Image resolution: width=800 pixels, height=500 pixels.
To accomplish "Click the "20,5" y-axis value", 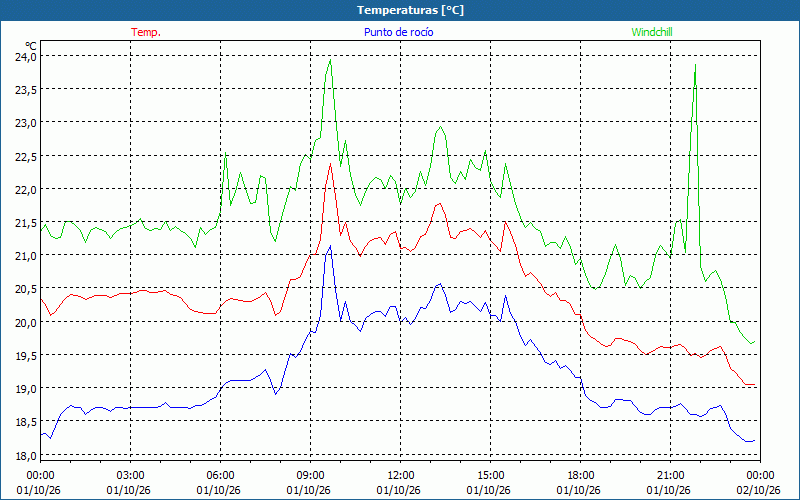I will (26, 289).
